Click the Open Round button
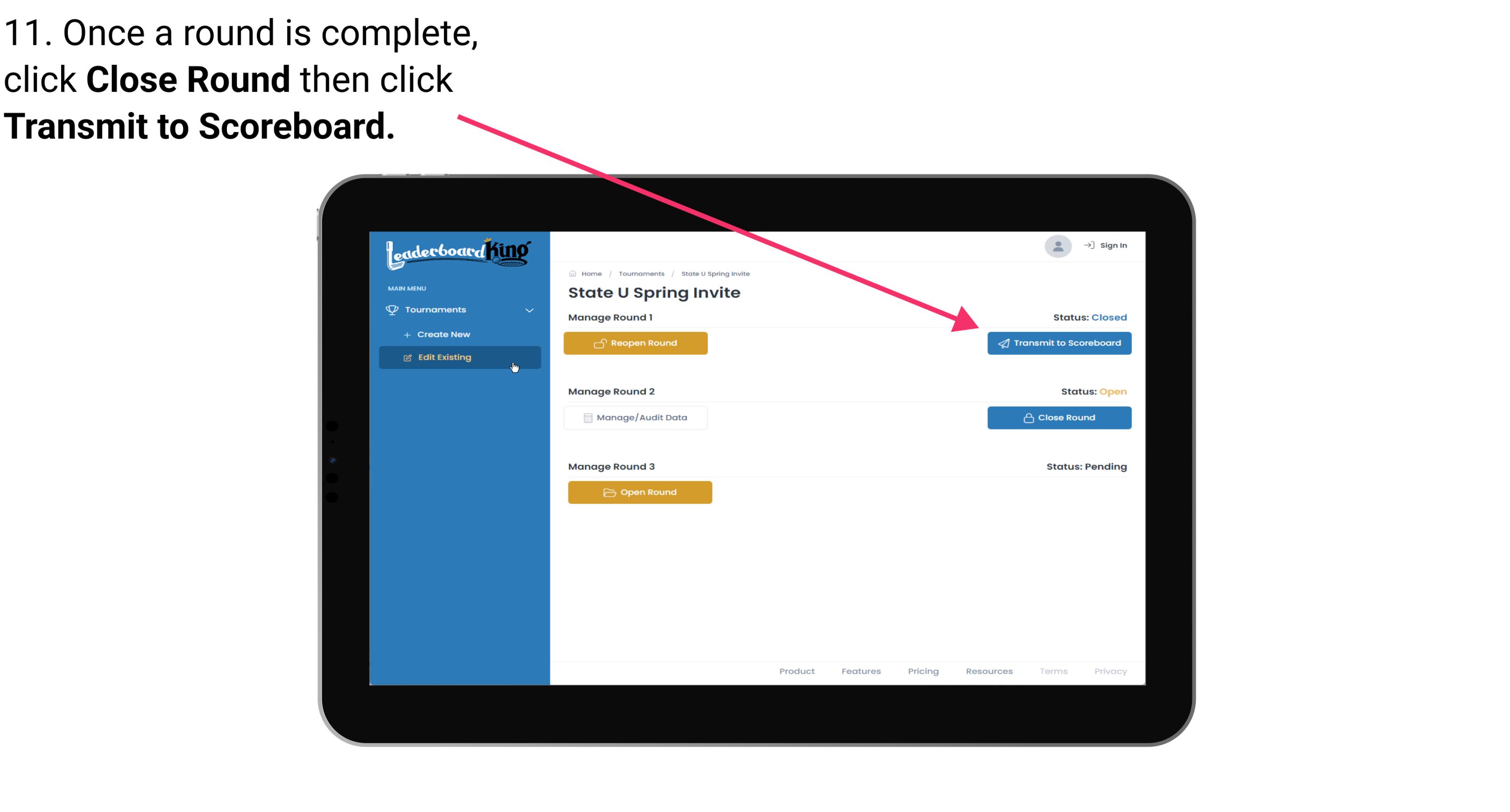1510x812 pixels. point(640,492)
